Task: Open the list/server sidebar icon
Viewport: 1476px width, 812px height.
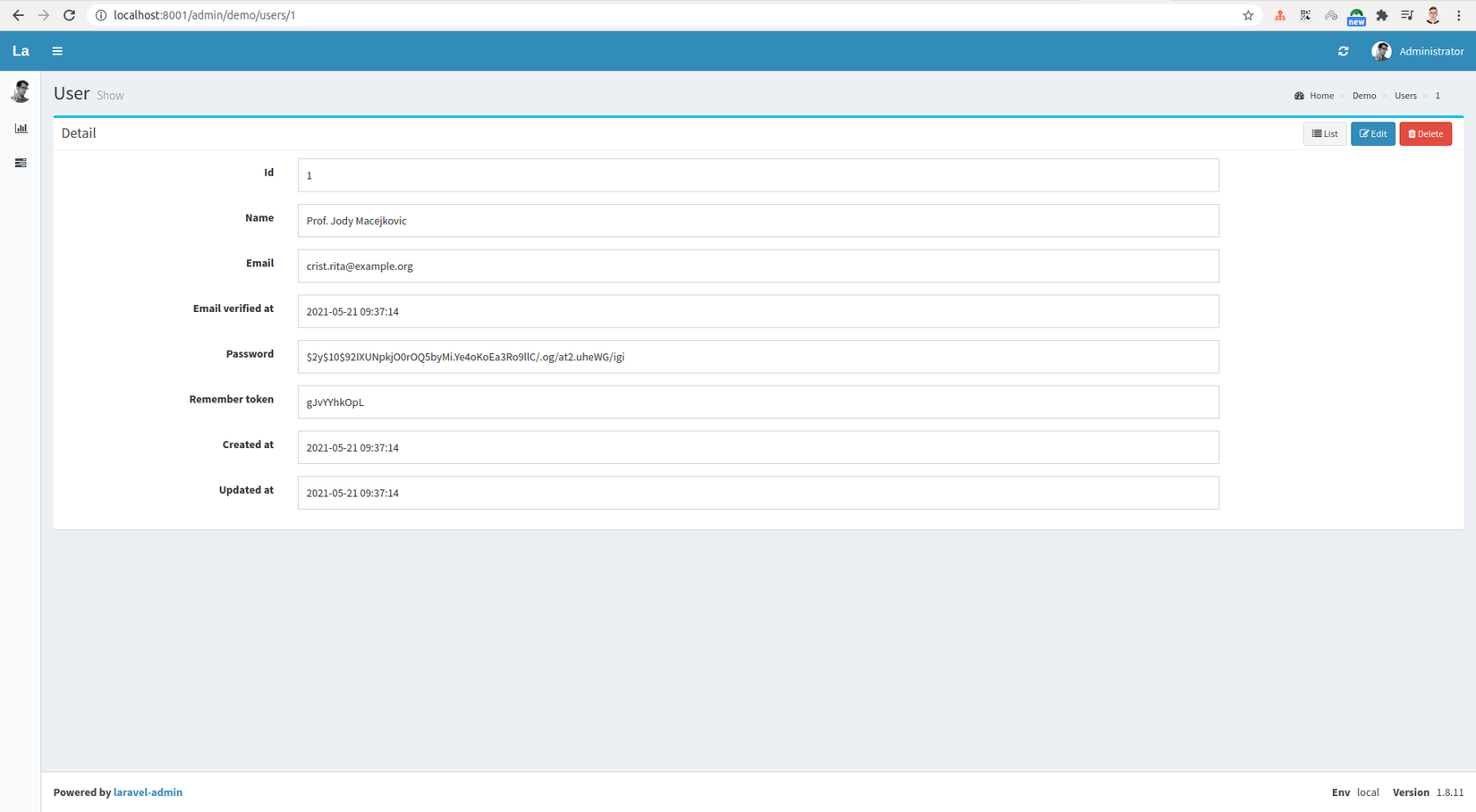Action: click(21, 163)
